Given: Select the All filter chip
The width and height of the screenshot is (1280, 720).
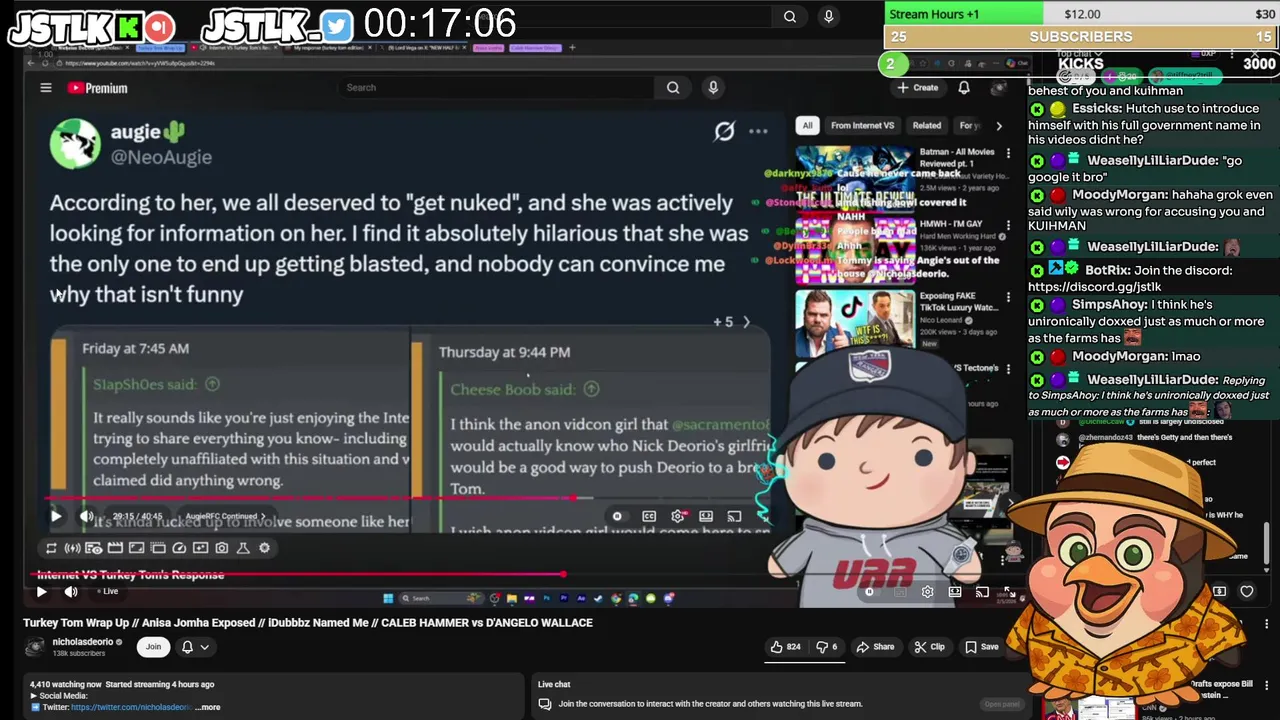Looking at the screenshot, I should point(807,126).
